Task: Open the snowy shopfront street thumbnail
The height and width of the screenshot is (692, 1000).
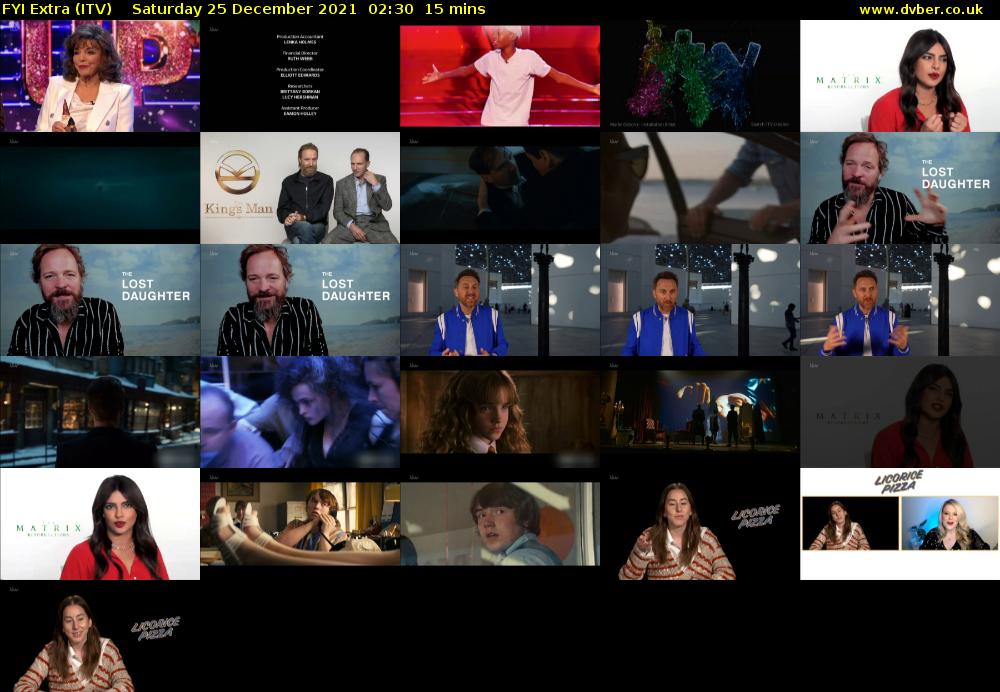Action: pyautogui.click(x=99, y=412)
